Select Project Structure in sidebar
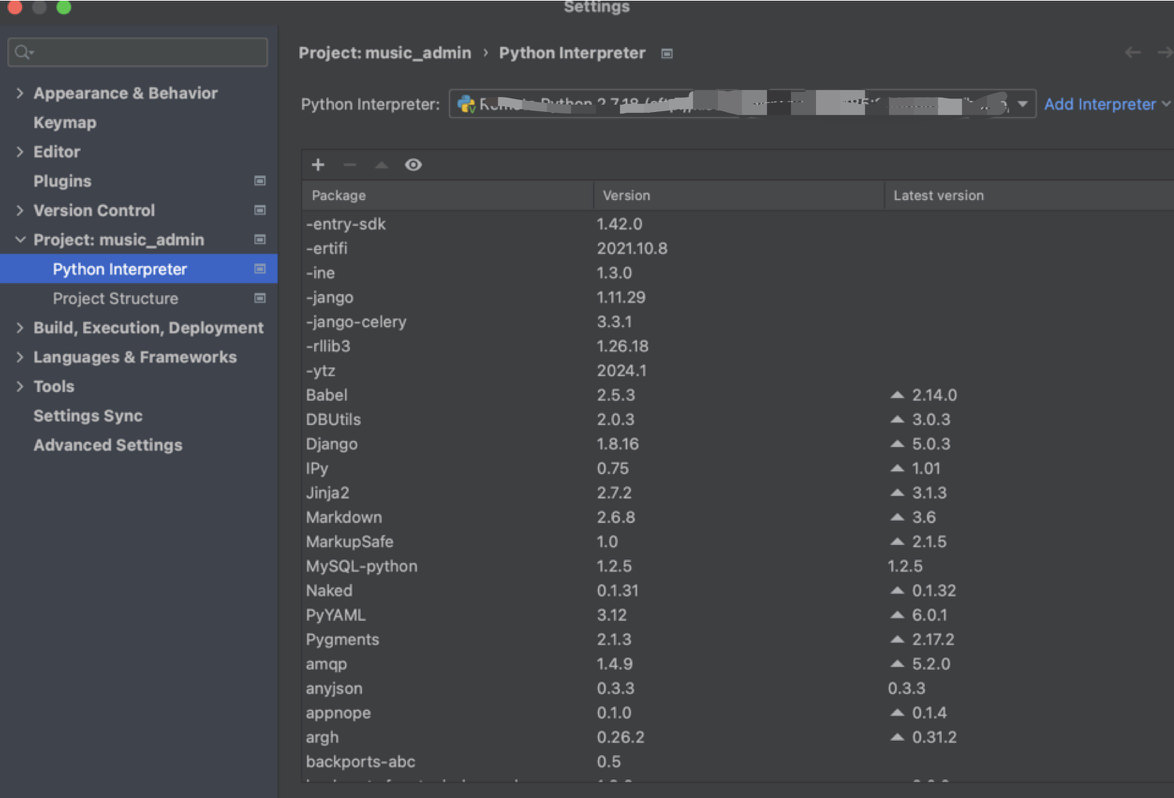This screenshot has width=1174, height=798. pyautogui.click(x=115, y=298)
